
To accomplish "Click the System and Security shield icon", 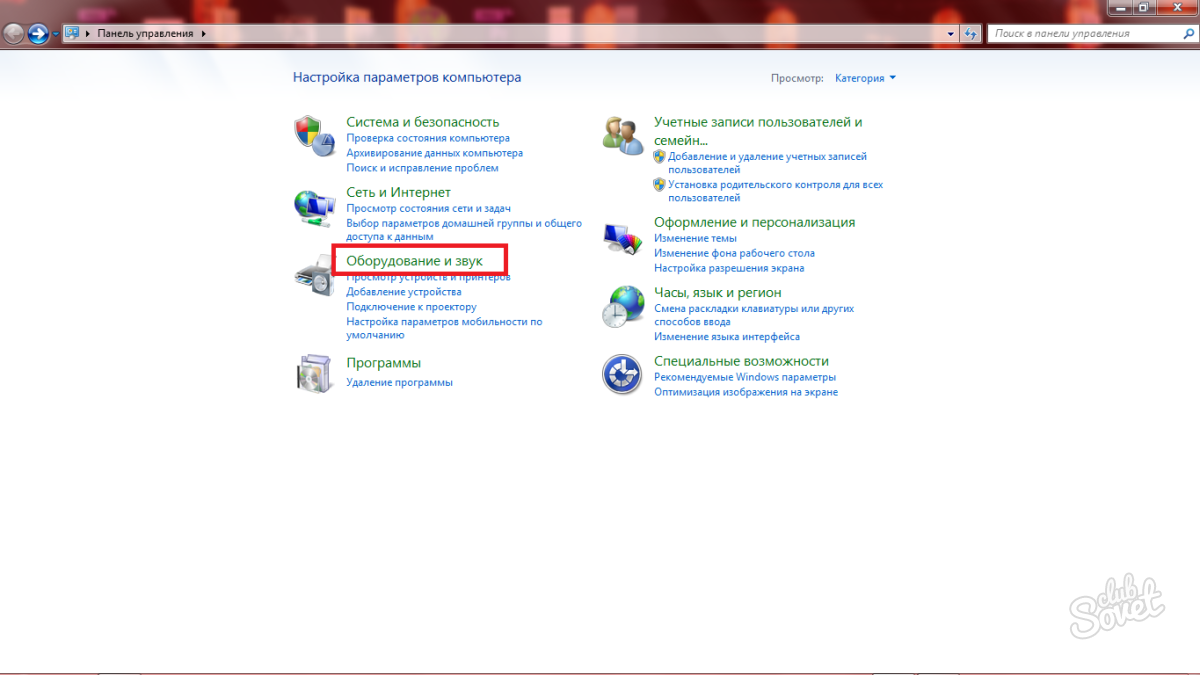I will (x=314, y=136).
